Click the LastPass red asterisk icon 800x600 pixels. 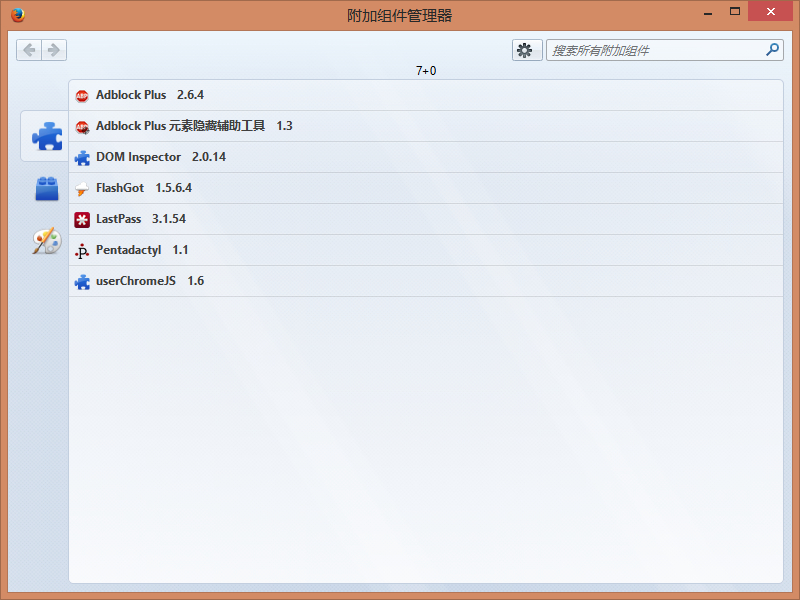[x=82, y=219]
